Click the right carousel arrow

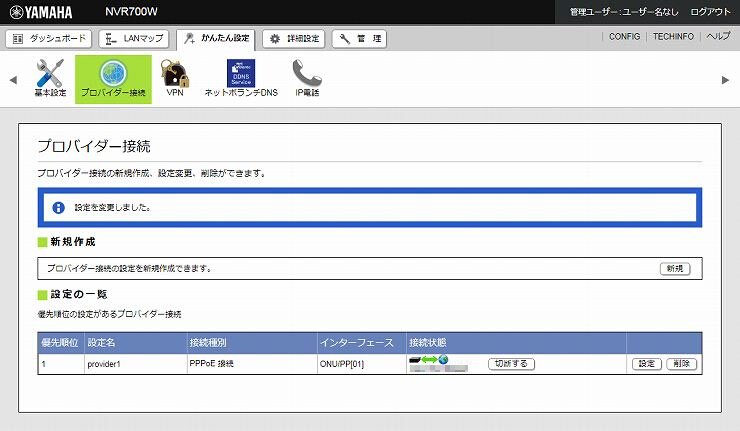pos(725,80)
